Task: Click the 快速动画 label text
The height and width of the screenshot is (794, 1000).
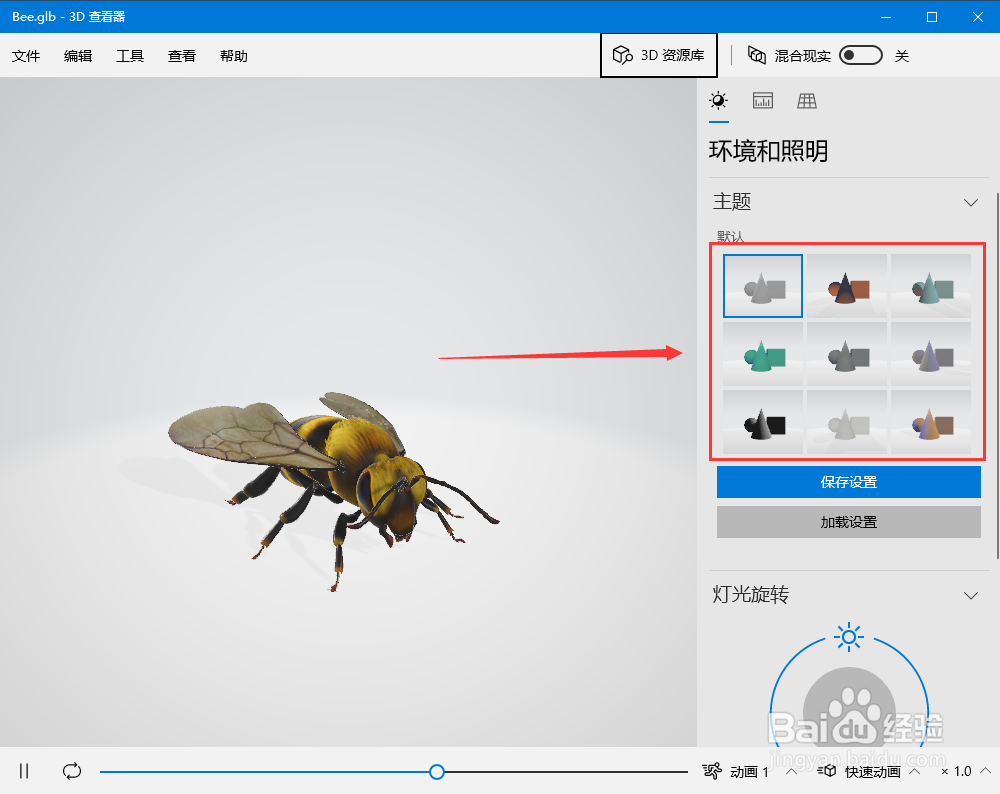Action: coord(872,772)
